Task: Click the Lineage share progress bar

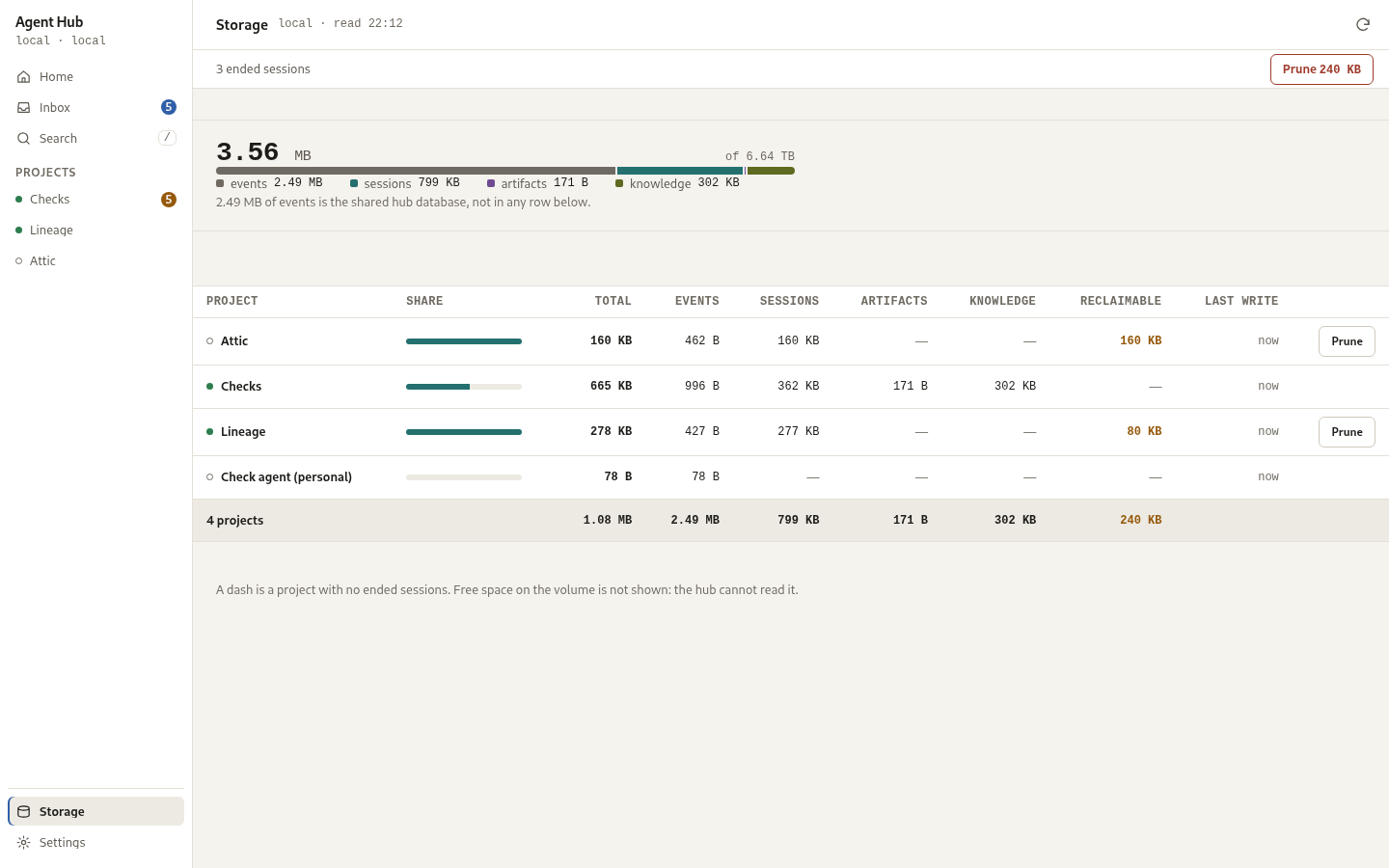Action: [464, 432]
